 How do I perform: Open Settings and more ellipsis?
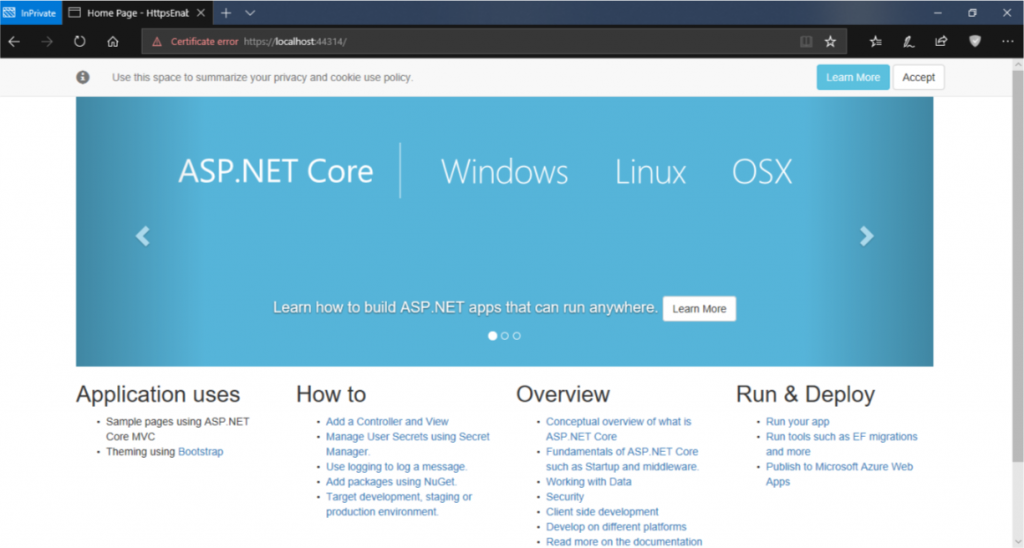[x=1008, y=41]
